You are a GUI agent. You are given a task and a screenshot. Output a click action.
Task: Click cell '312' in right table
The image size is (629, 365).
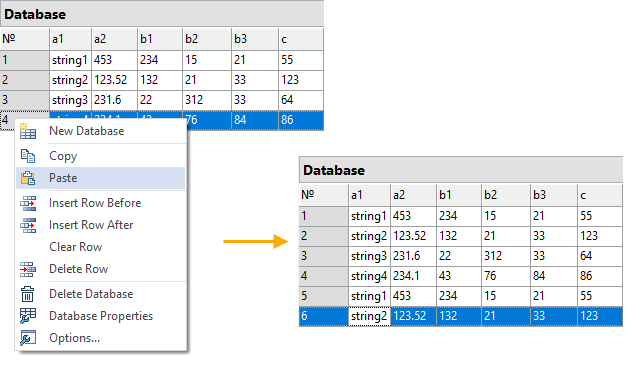click(506, 256)
